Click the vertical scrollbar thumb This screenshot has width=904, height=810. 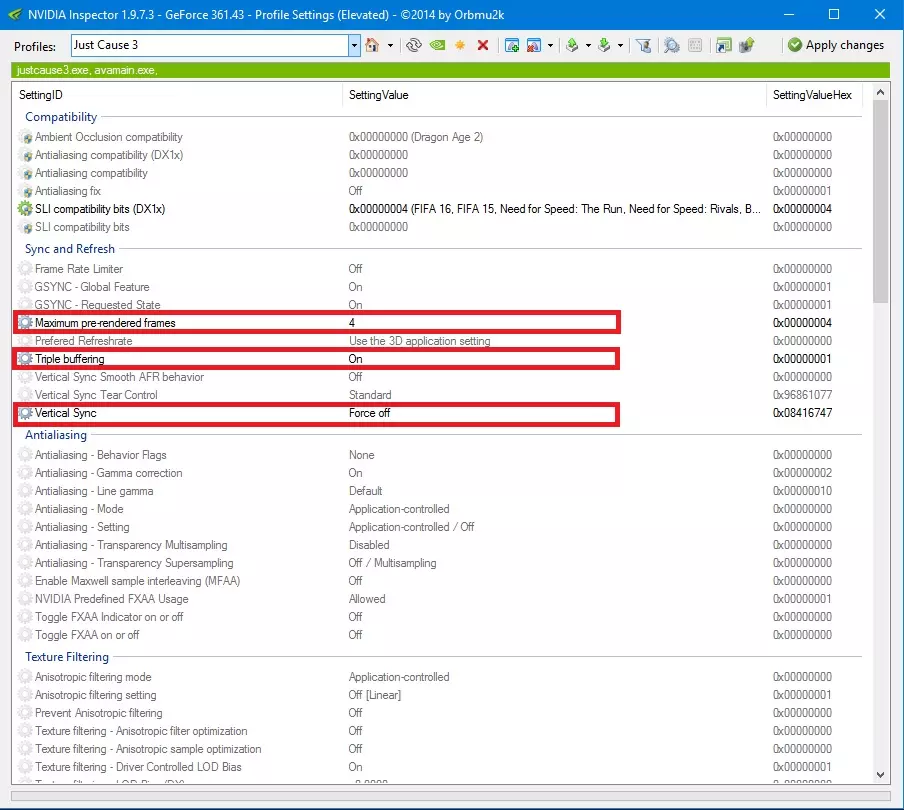coord(880,202)
